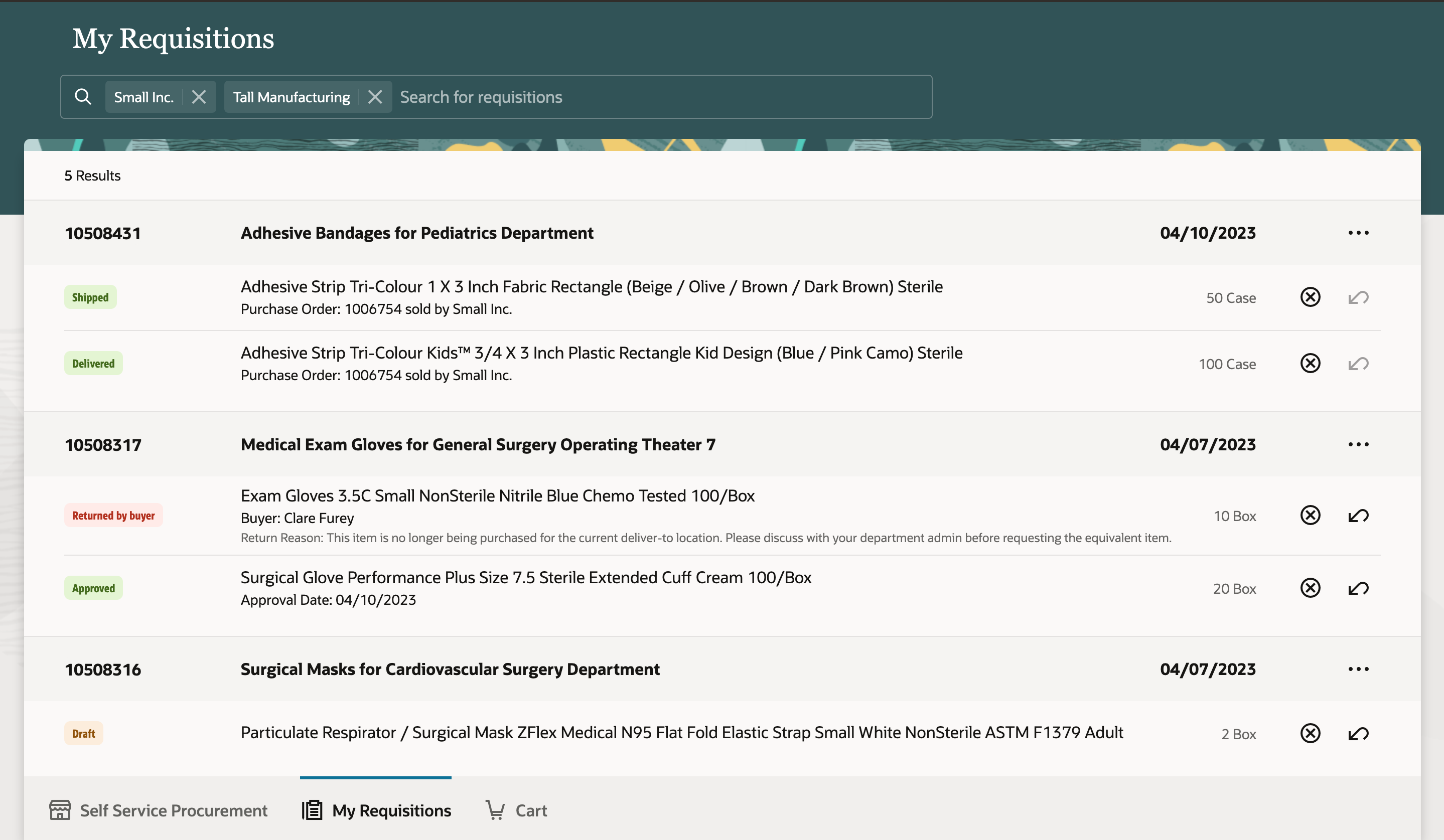Click the My Requisitions page heading
Viewport: 1444px width, 840px height.
[173, 39]
